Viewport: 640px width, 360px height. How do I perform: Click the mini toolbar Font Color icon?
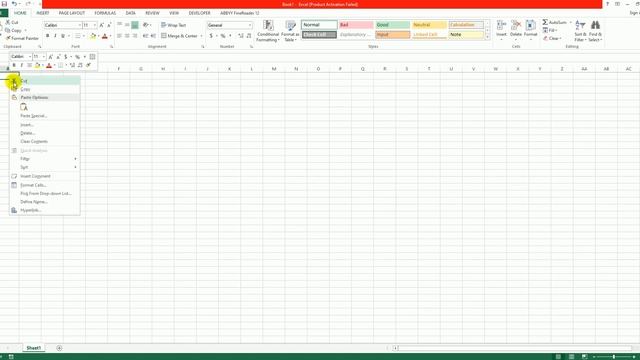click(49, 65)
